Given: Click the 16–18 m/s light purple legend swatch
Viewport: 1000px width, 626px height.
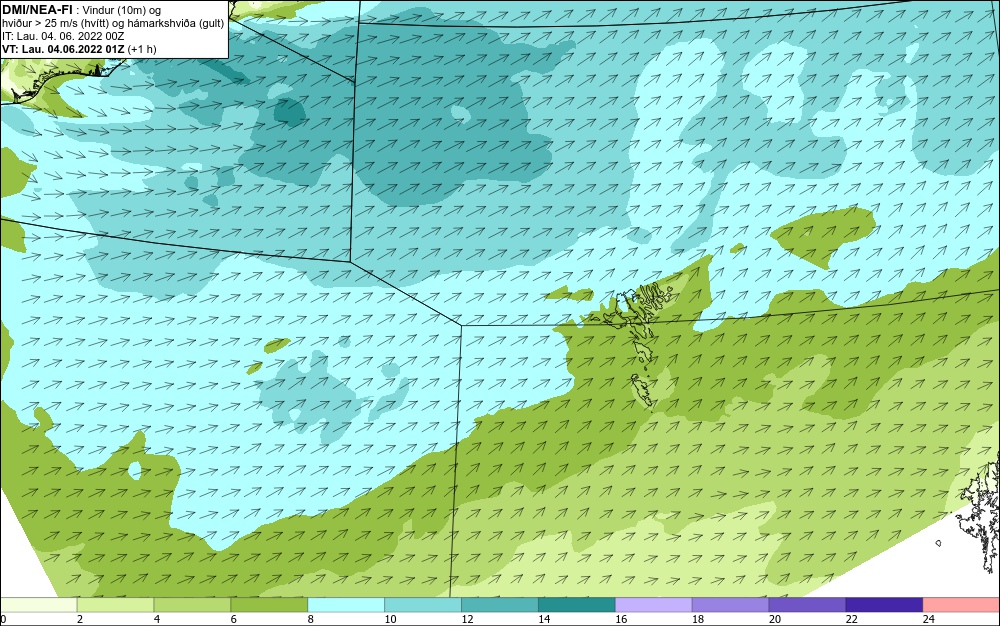Looking at the screenshot, I should pos(654,605).
